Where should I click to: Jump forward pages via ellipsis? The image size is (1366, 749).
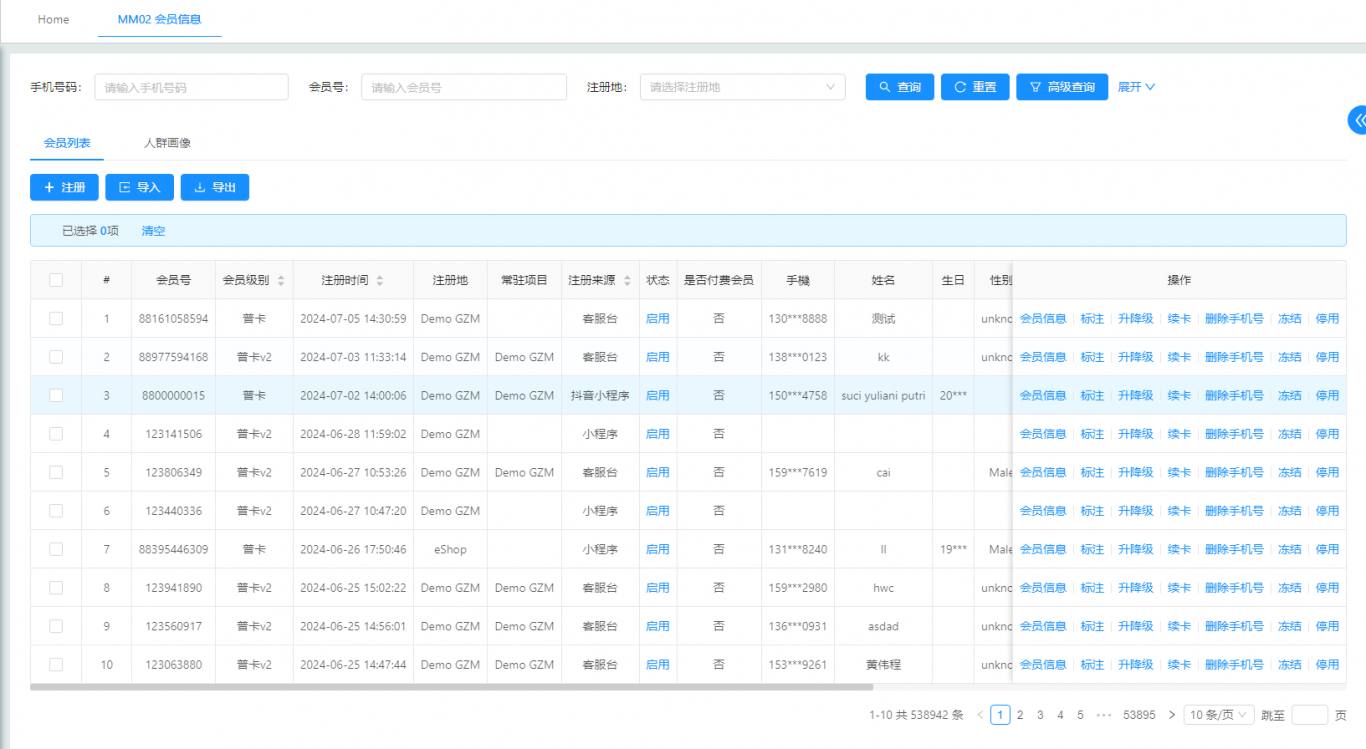click(x=1104, y=715)
